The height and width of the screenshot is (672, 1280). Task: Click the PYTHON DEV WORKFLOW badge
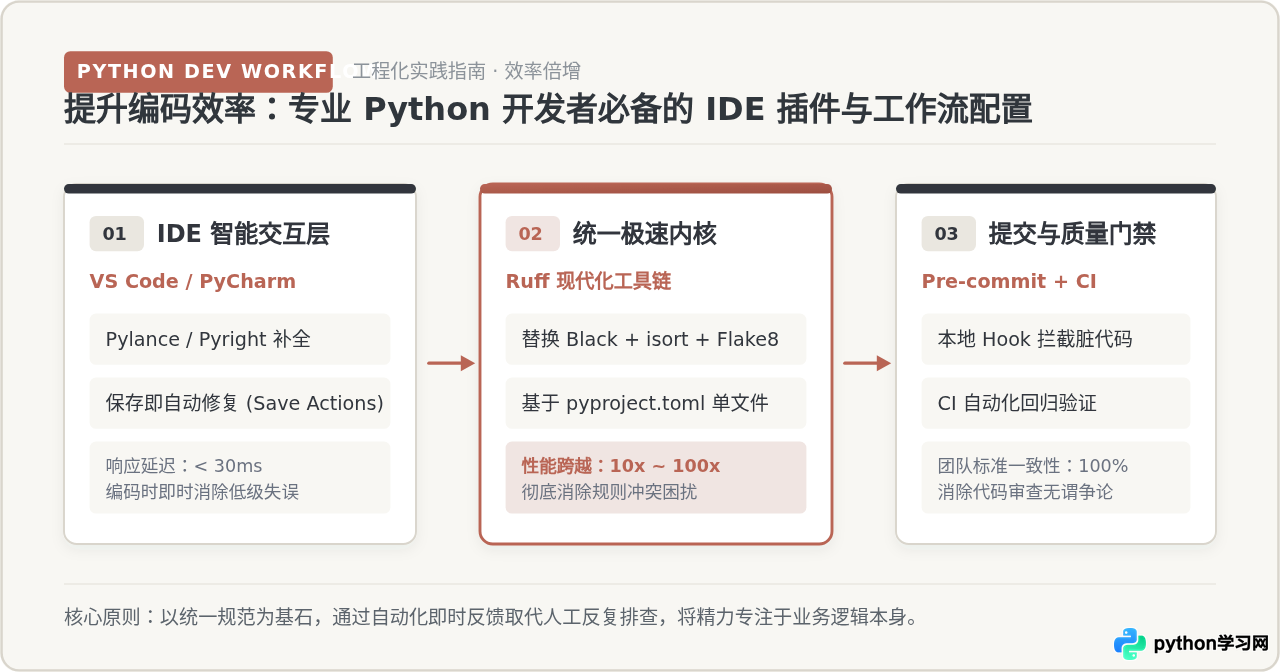click(x=198, y=72)
